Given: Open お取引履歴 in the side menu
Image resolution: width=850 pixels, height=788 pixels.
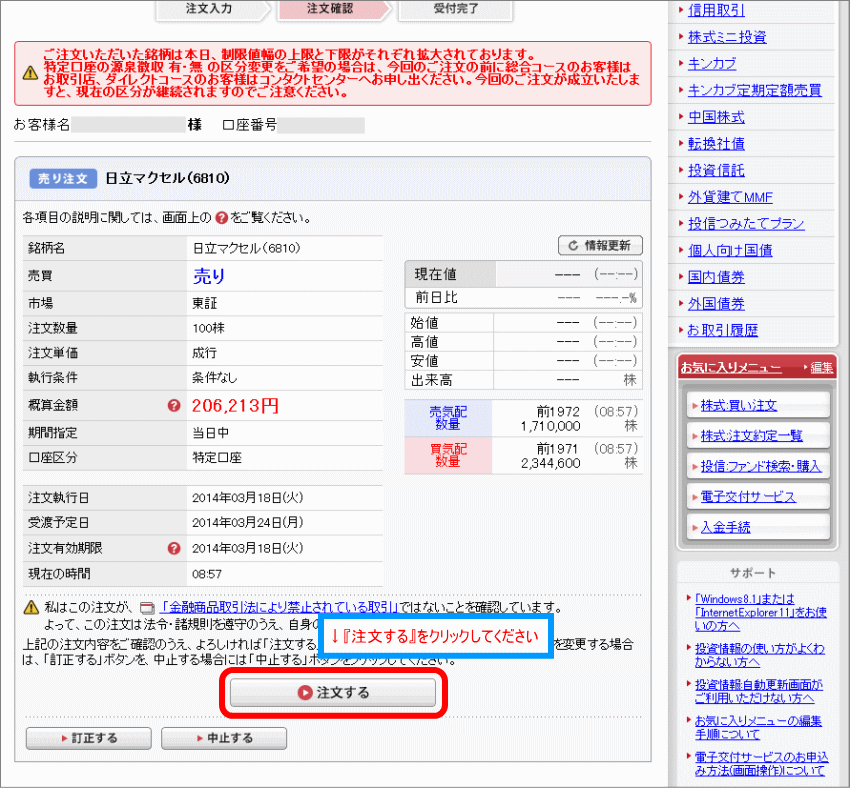Looking at the screenshot, I should [722, 330].
